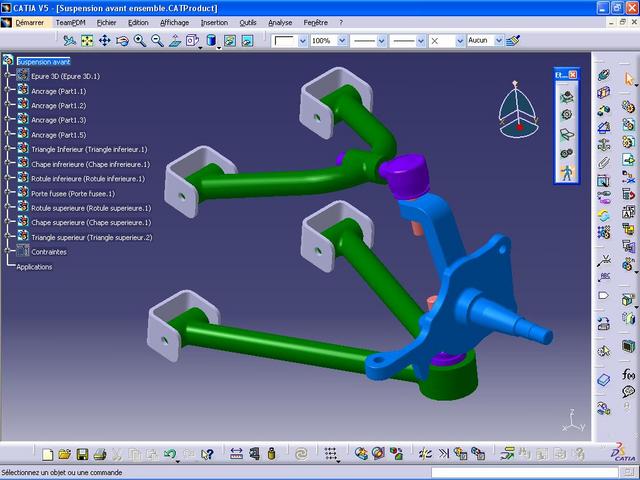
Task: Open the graphic color dropdown
Action: click(302, 41)
